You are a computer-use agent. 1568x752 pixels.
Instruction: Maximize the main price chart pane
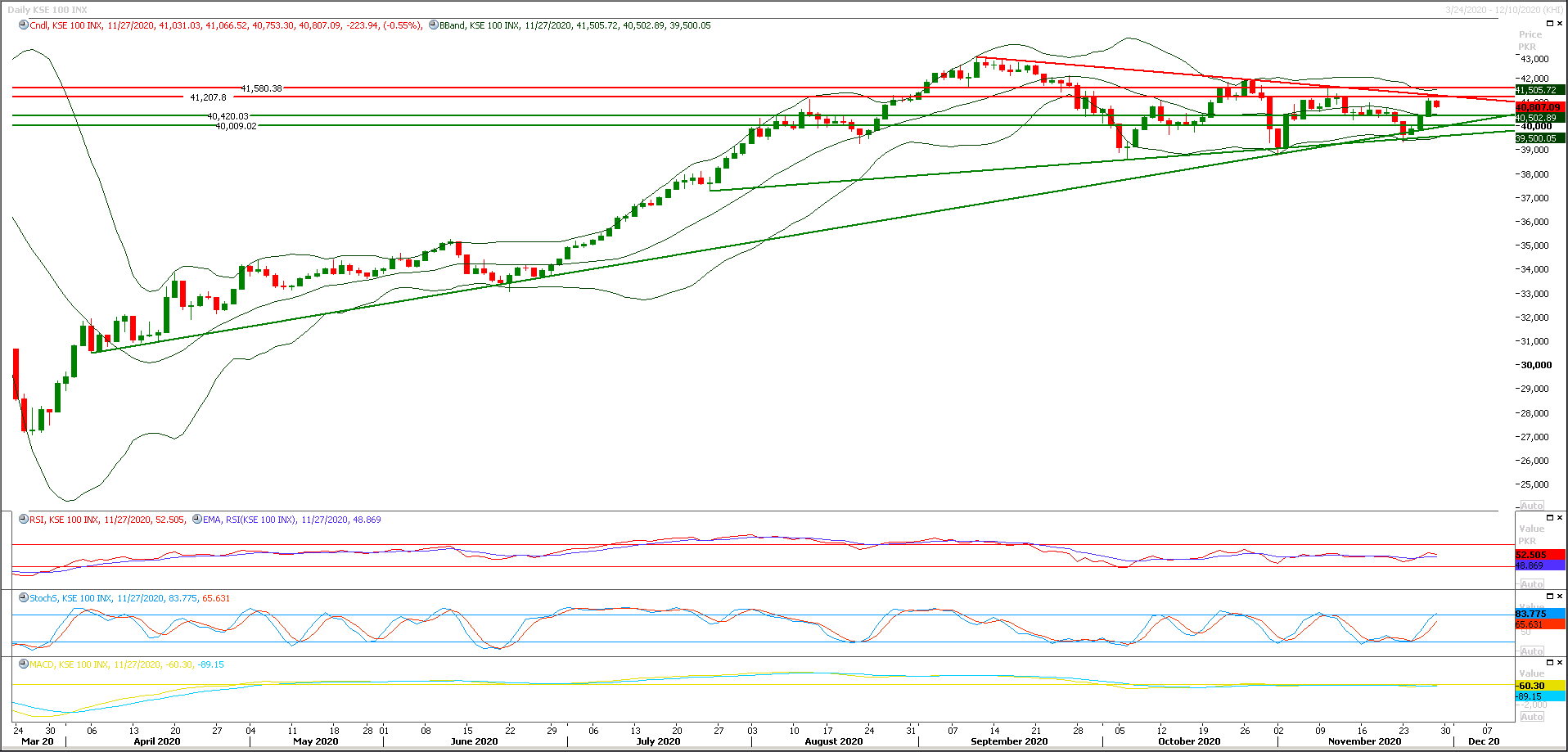point(1549,24)
